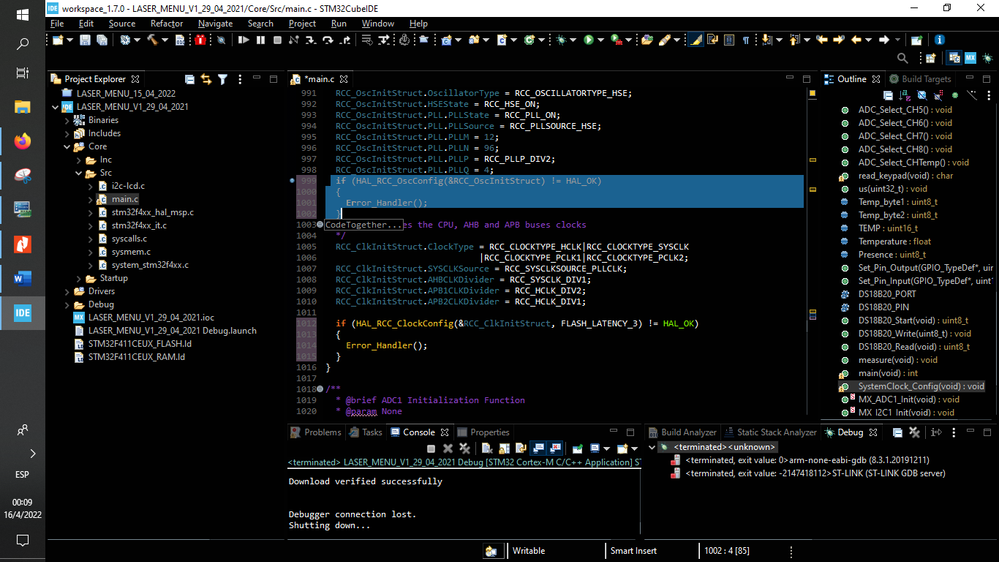
Task: Switch to the MX Device Configuration perspective
Action: pyautogui.click(x=970, y=58)
